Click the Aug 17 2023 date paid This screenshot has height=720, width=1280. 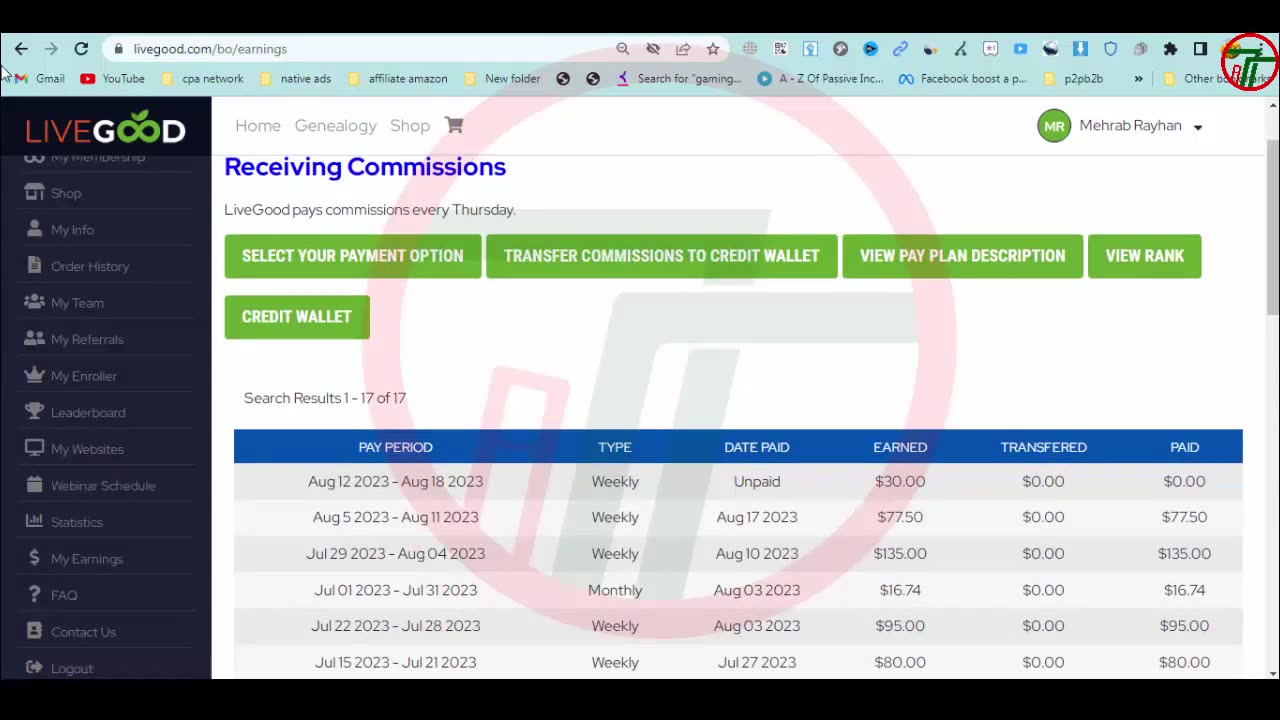(757, 517)
